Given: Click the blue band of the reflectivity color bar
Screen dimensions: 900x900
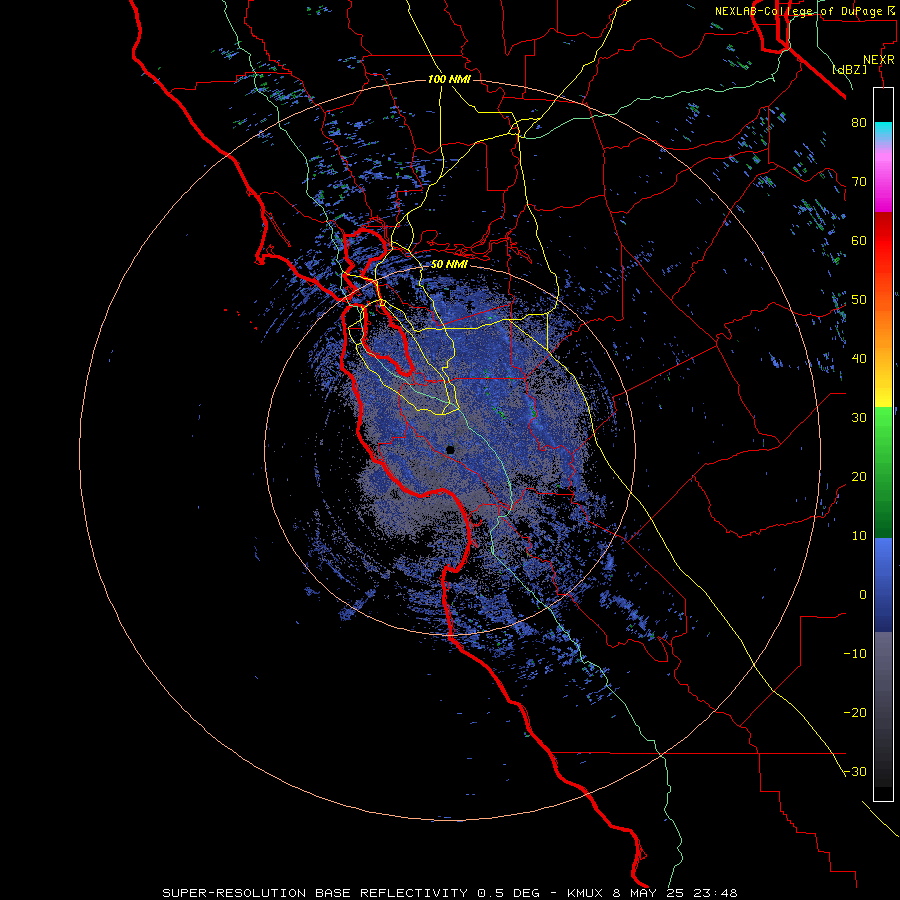Looking at the screenshot, I should pos(883,585).
